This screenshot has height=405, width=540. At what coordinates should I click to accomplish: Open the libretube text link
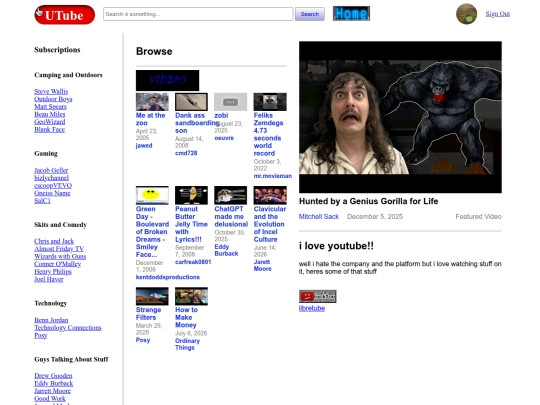(312, 308)
